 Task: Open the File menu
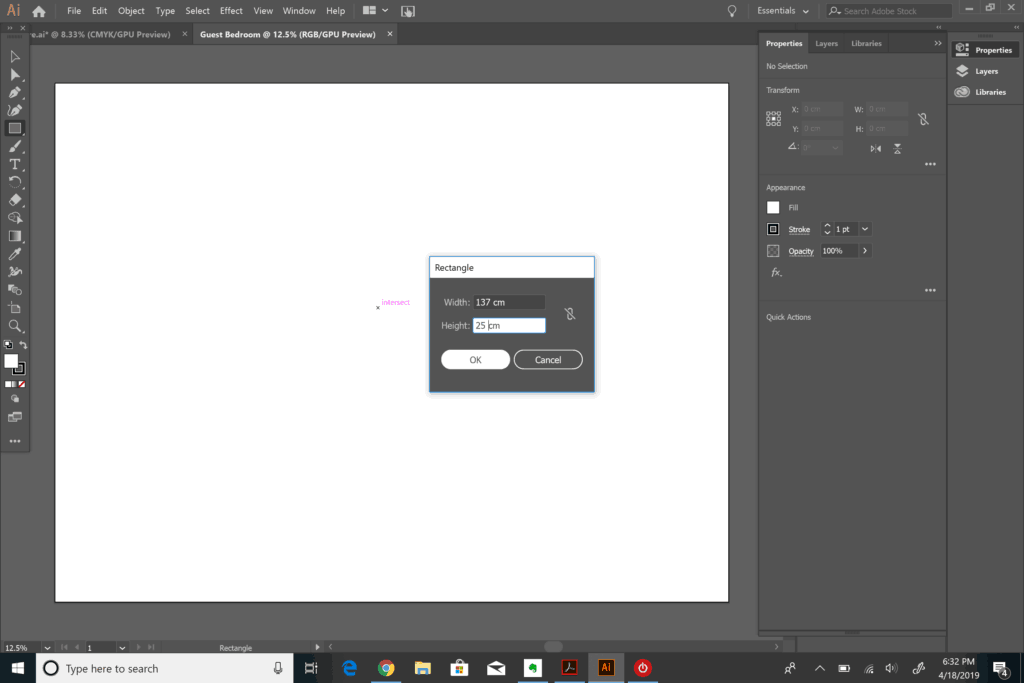pyautogui.click(x=74, y=11)
